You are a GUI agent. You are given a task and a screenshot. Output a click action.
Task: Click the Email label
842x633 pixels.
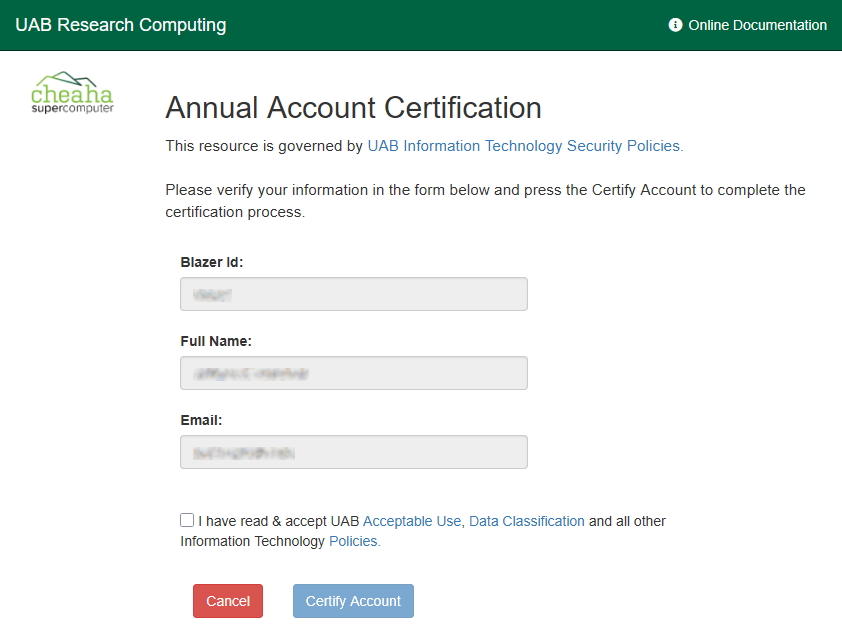tap(201, 420)
